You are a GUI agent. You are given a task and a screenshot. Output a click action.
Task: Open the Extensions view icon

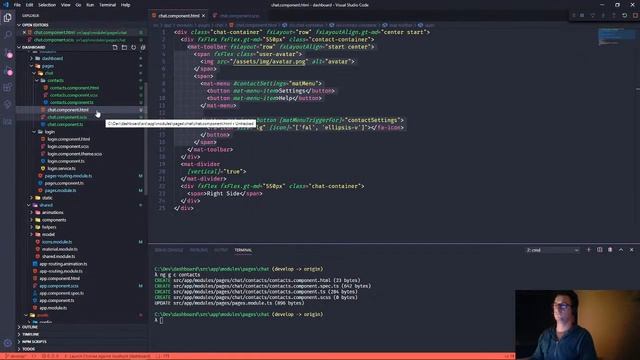pos(7,87)
